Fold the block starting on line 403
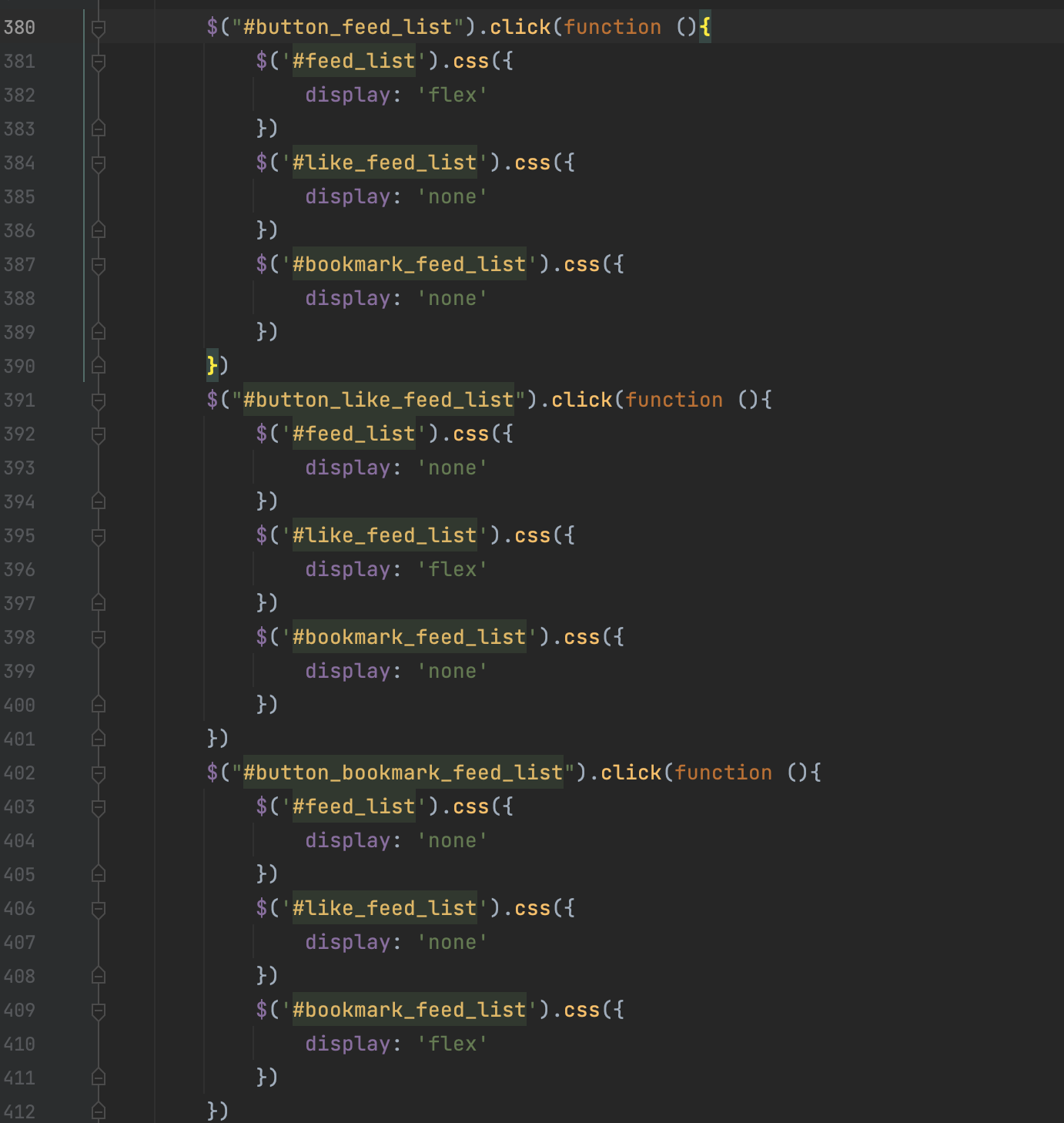This screenshot has height=1123, width=1064. point(99,808)
